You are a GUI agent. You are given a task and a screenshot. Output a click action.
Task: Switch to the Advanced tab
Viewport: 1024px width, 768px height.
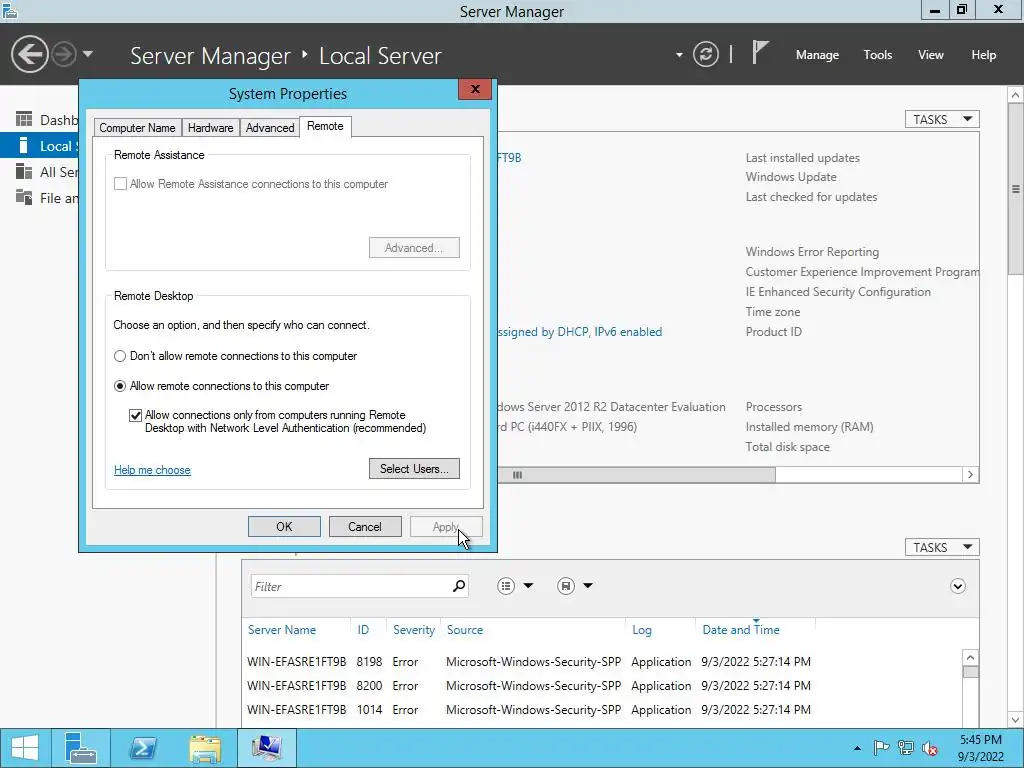coord(270,128)
